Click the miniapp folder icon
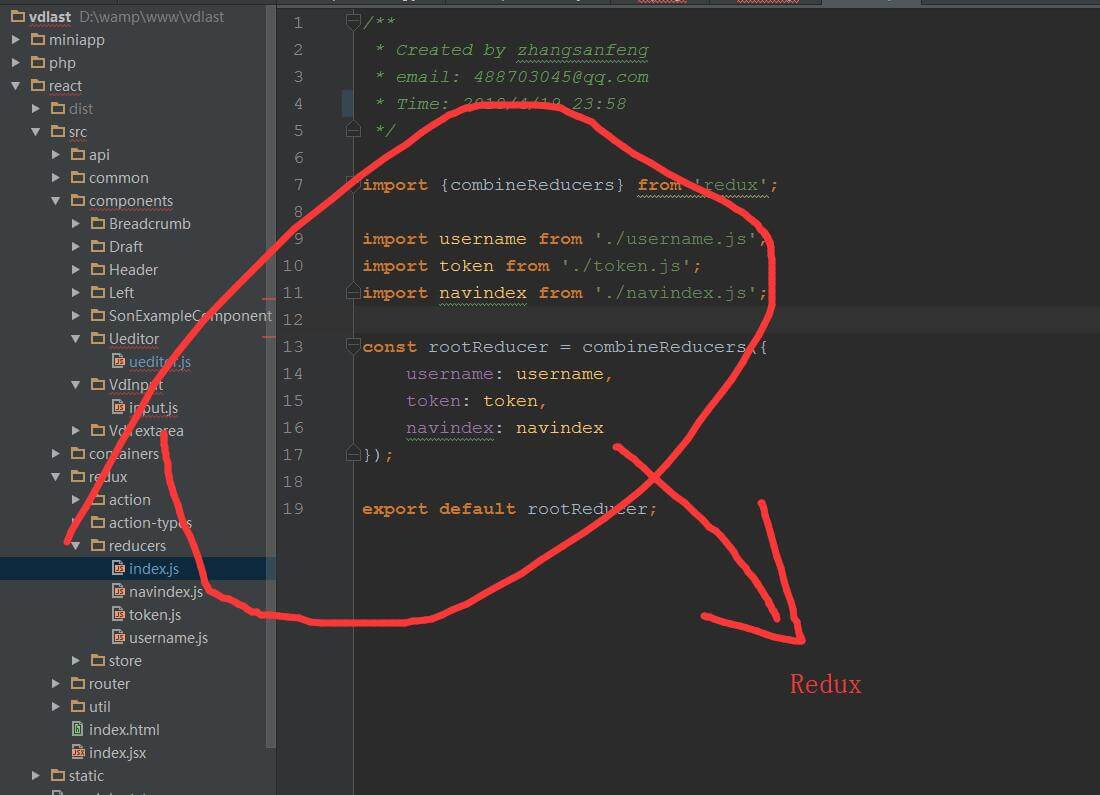1100x795 pixels. coord(38,40)
